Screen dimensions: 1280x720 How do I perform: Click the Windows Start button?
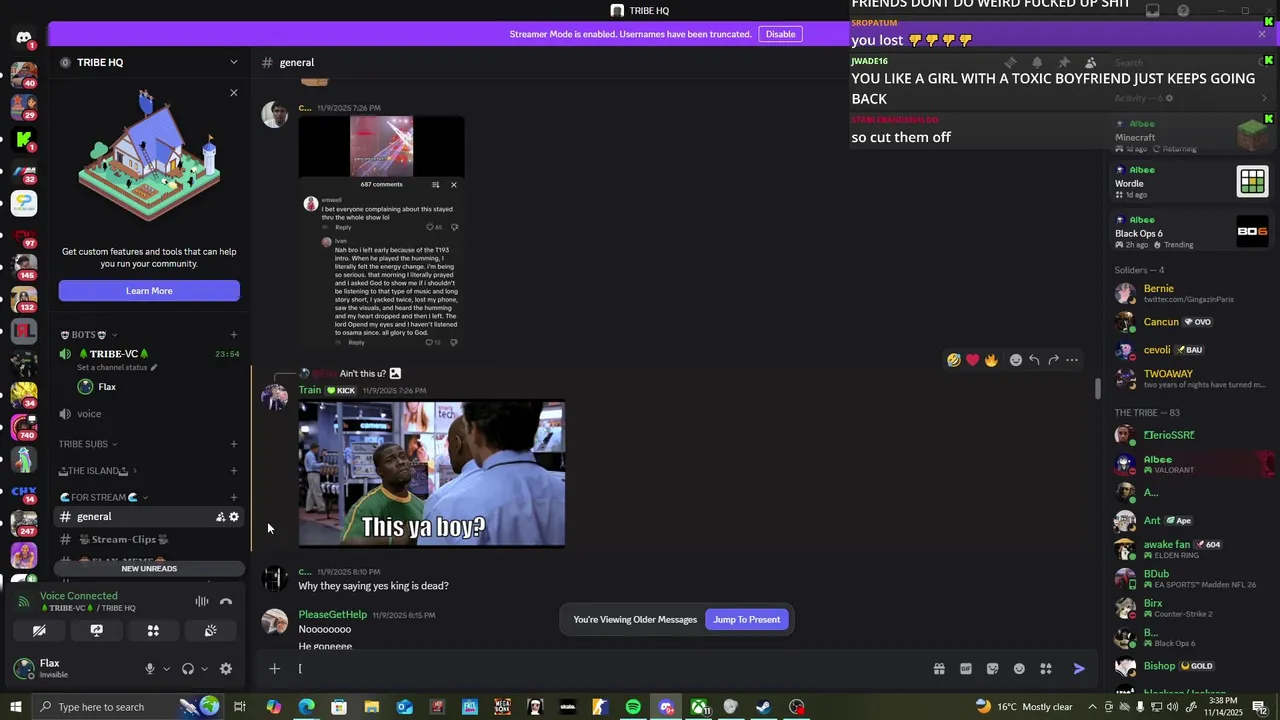click(x=16, y=707)
